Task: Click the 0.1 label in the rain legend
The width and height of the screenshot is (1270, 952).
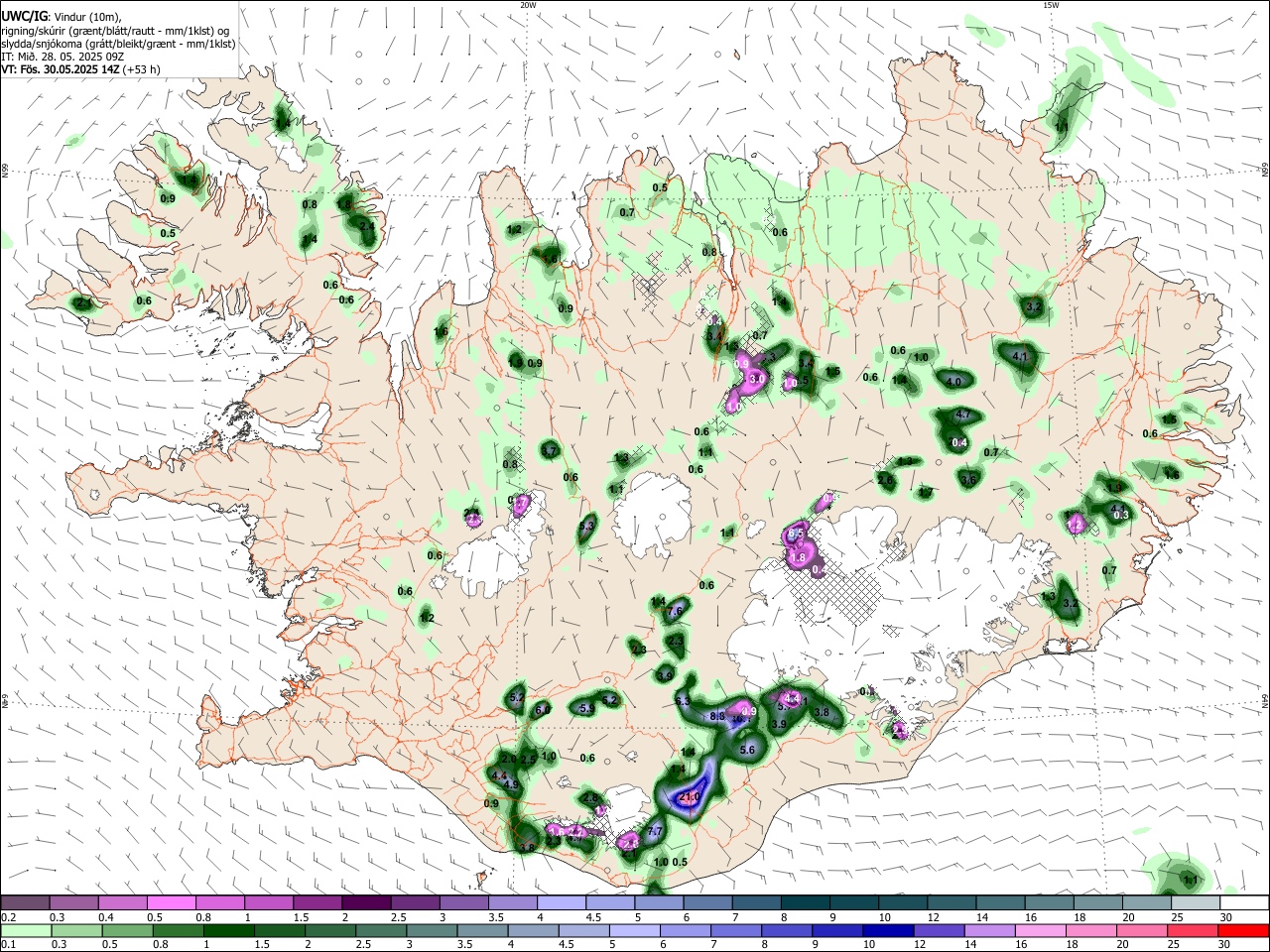Action: [x=8, y=945]
